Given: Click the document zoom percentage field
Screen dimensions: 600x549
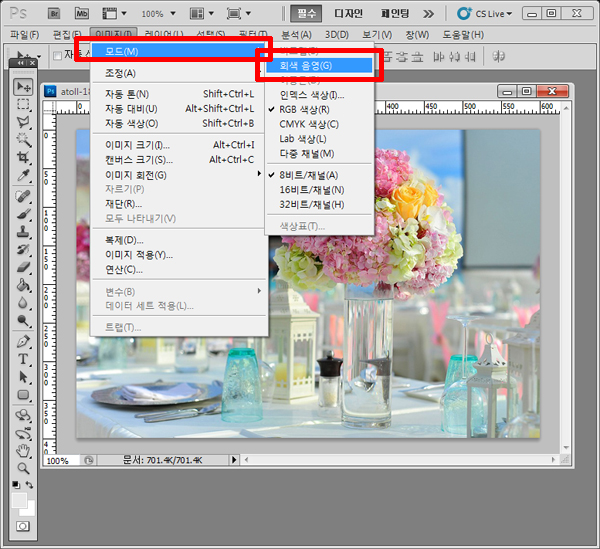Looking at the screenshot, I should tap(58, 461).
